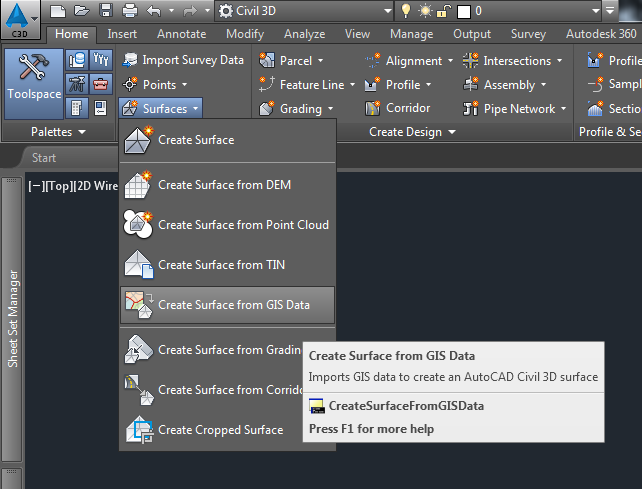Click the Event Viewer palette icon
Viewport: 642px width, 489px height.
coord(101,109)
